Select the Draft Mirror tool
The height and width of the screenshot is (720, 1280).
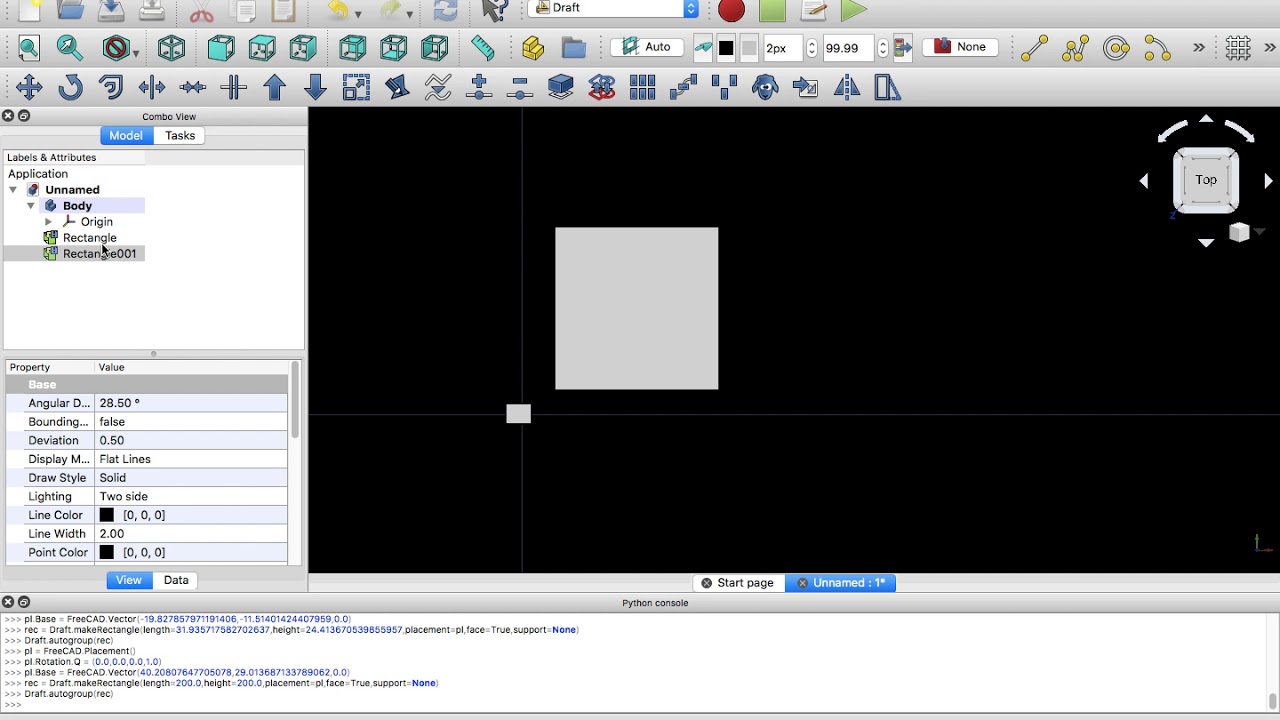847,88
